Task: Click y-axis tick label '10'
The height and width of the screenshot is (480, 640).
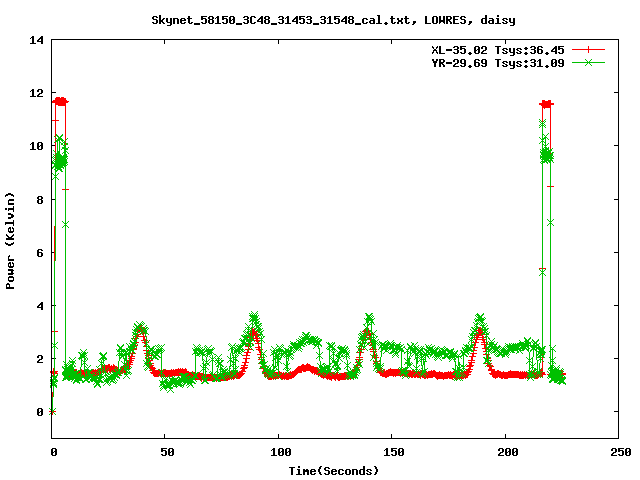Action: click(36, 146)
